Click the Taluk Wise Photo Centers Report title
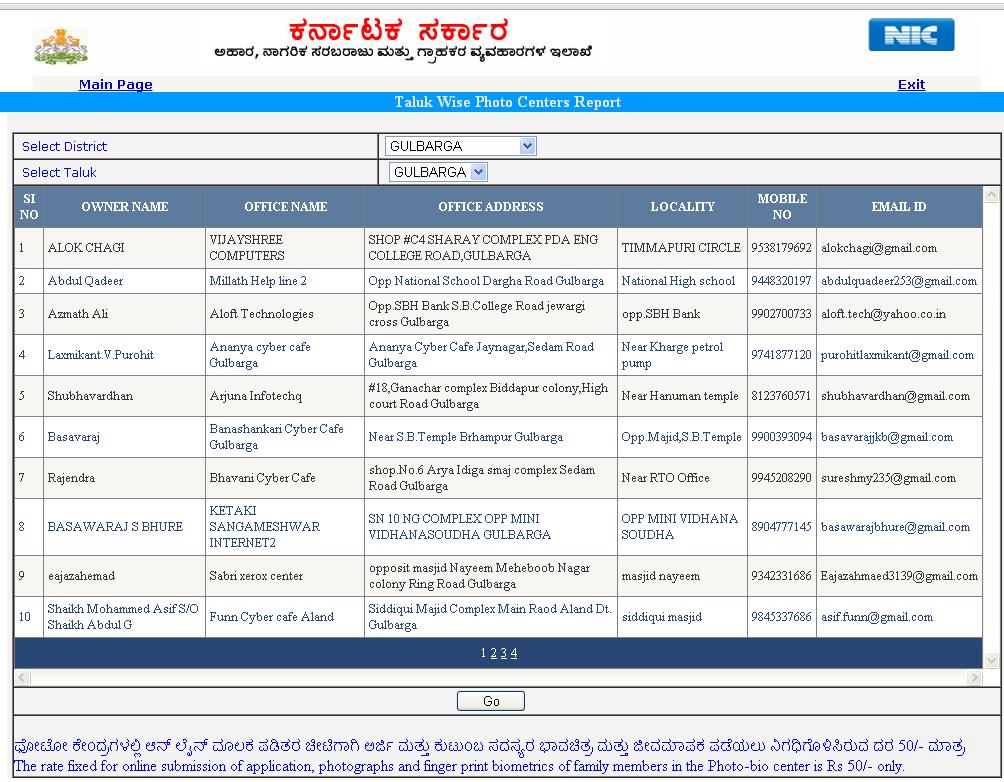 (x=508, y=102)
